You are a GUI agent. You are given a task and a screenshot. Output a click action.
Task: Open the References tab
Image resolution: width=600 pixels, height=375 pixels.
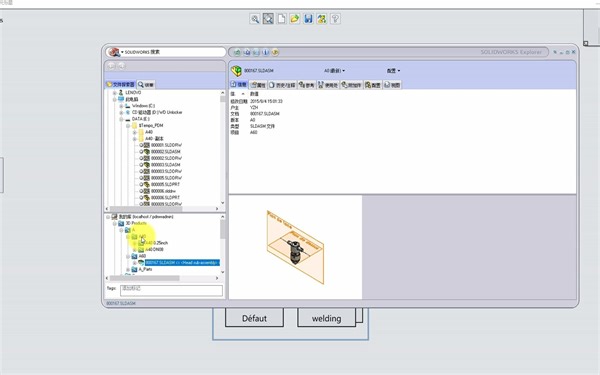307,85
